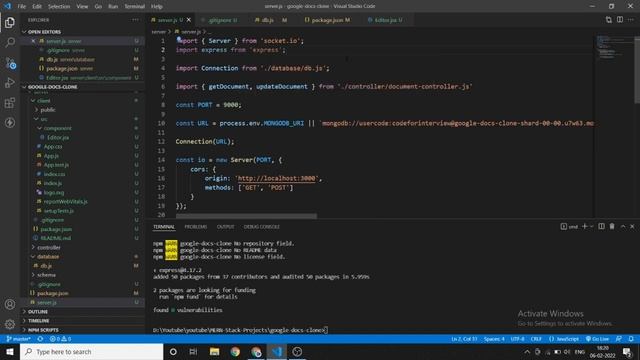Collapse the Open Editors section
The width and height of the screenshot is (640, 360).
click(44, 31)
